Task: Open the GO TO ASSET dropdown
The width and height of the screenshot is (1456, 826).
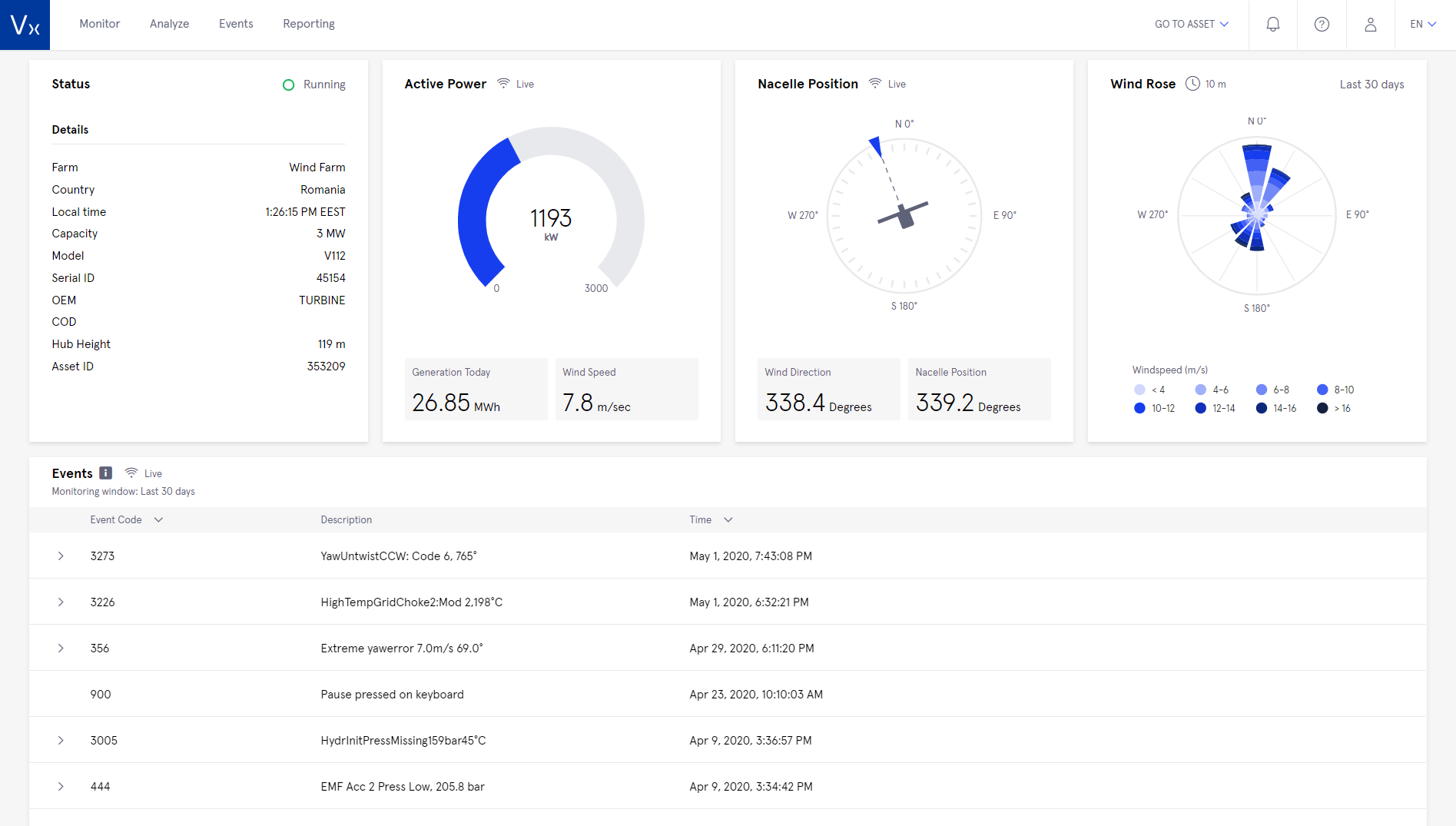Action: coord(1192,25)
